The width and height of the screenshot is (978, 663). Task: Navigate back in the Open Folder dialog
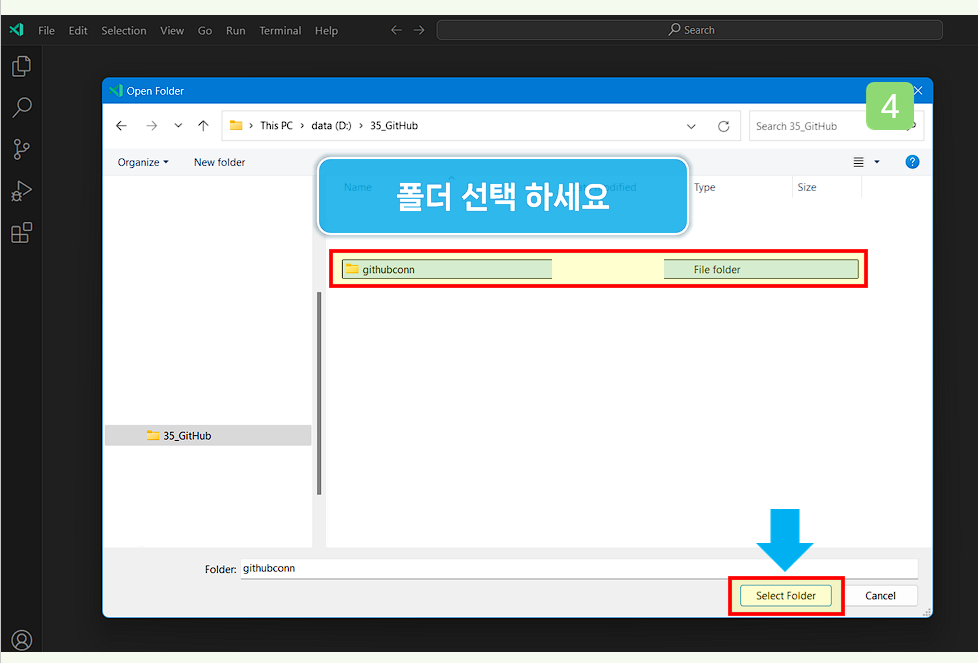pos(121,125)
